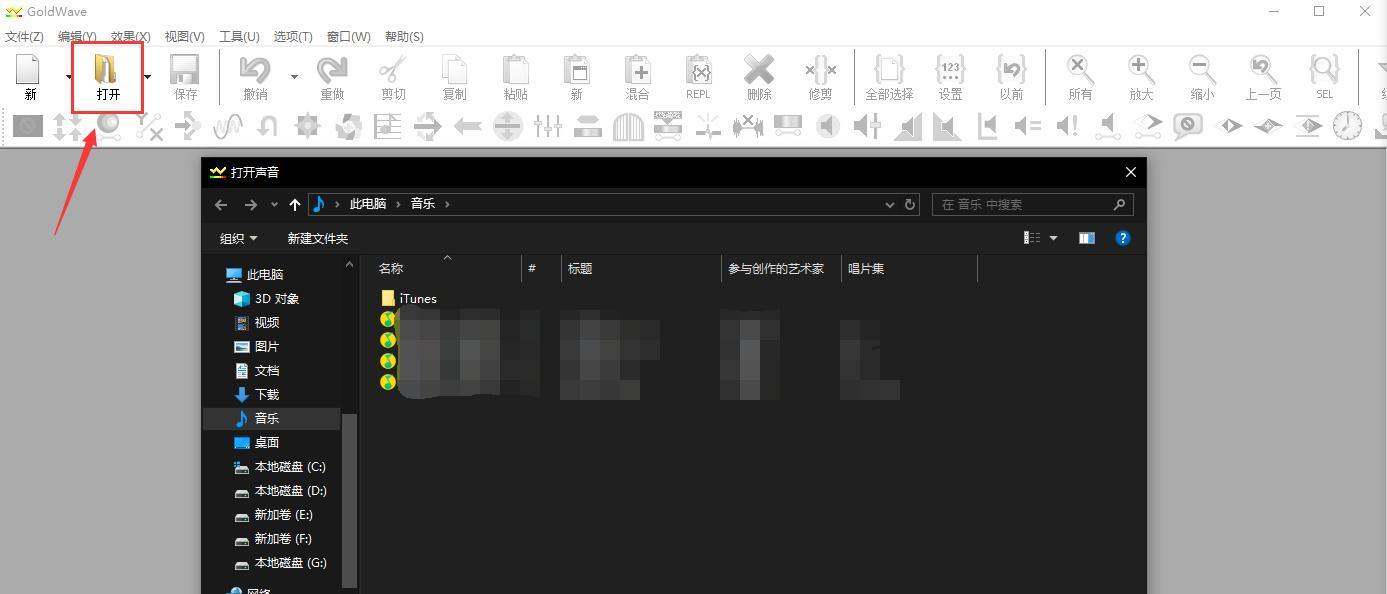
Task: Click the 以前 previous selection icon
Action: [1011, 70]
